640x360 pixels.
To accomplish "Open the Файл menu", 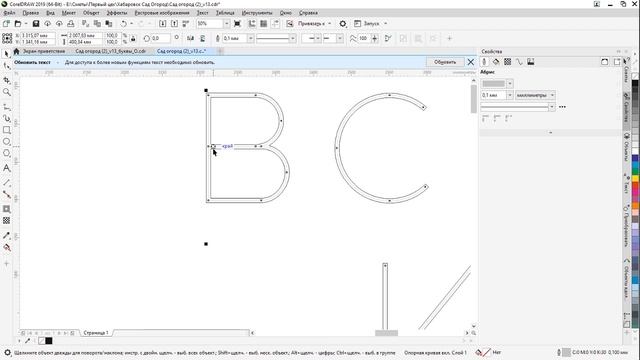I will click(9, 13).
